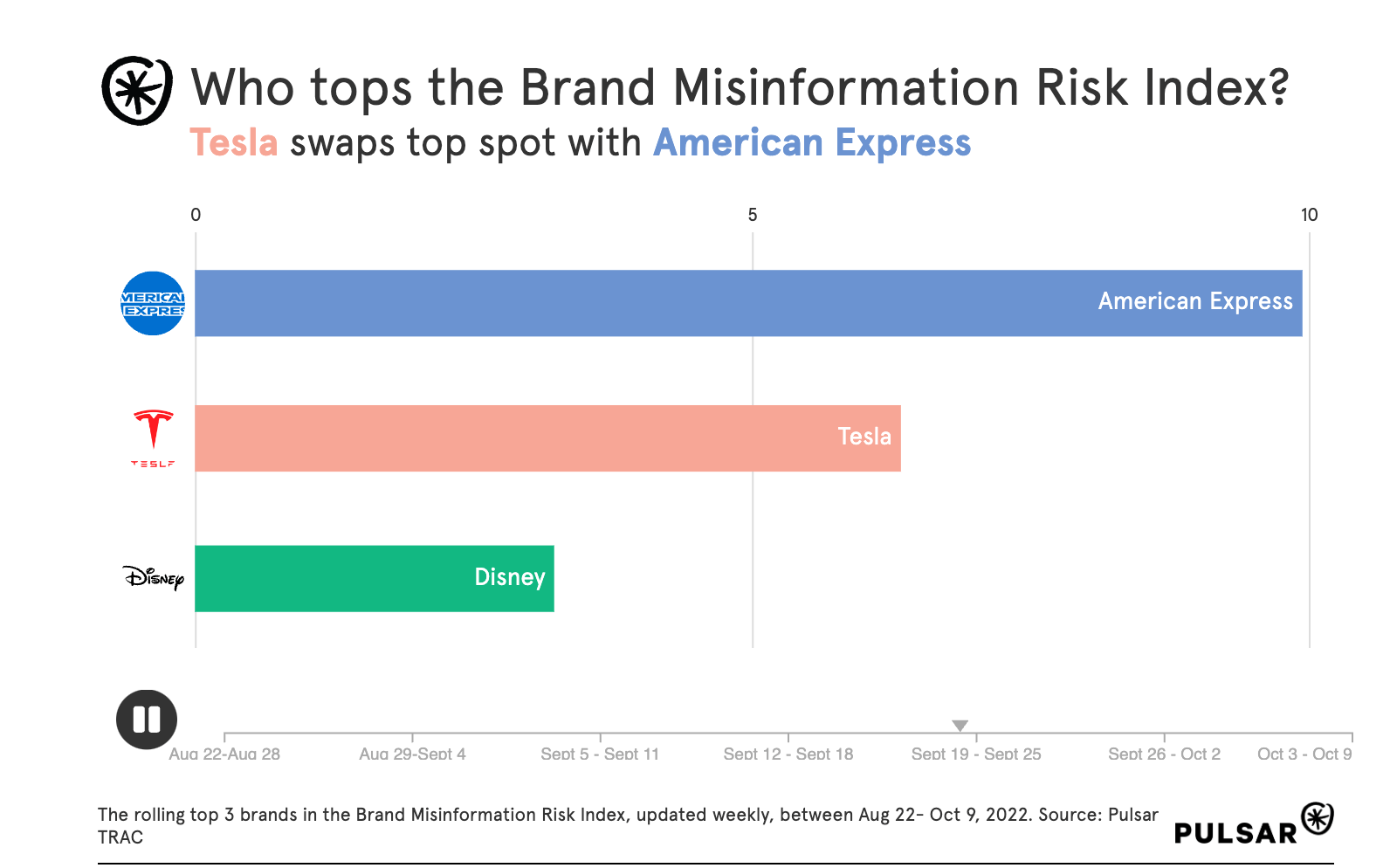The height and width of the screenshot is (868, 1390).
Task: Go to Sept 26 - Oct 2 week
Action: point(1164,753)
